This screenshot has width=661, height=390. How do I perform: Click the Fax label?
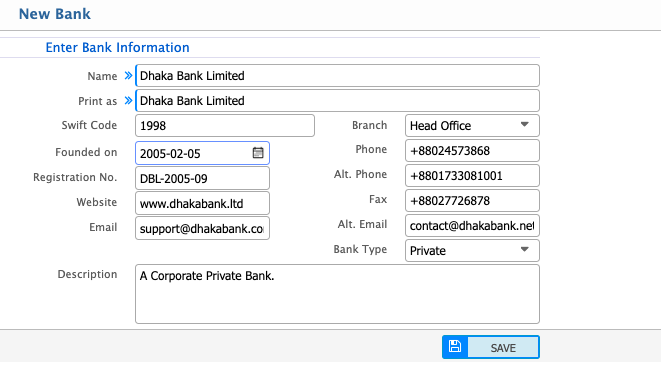tap(378, 199)
